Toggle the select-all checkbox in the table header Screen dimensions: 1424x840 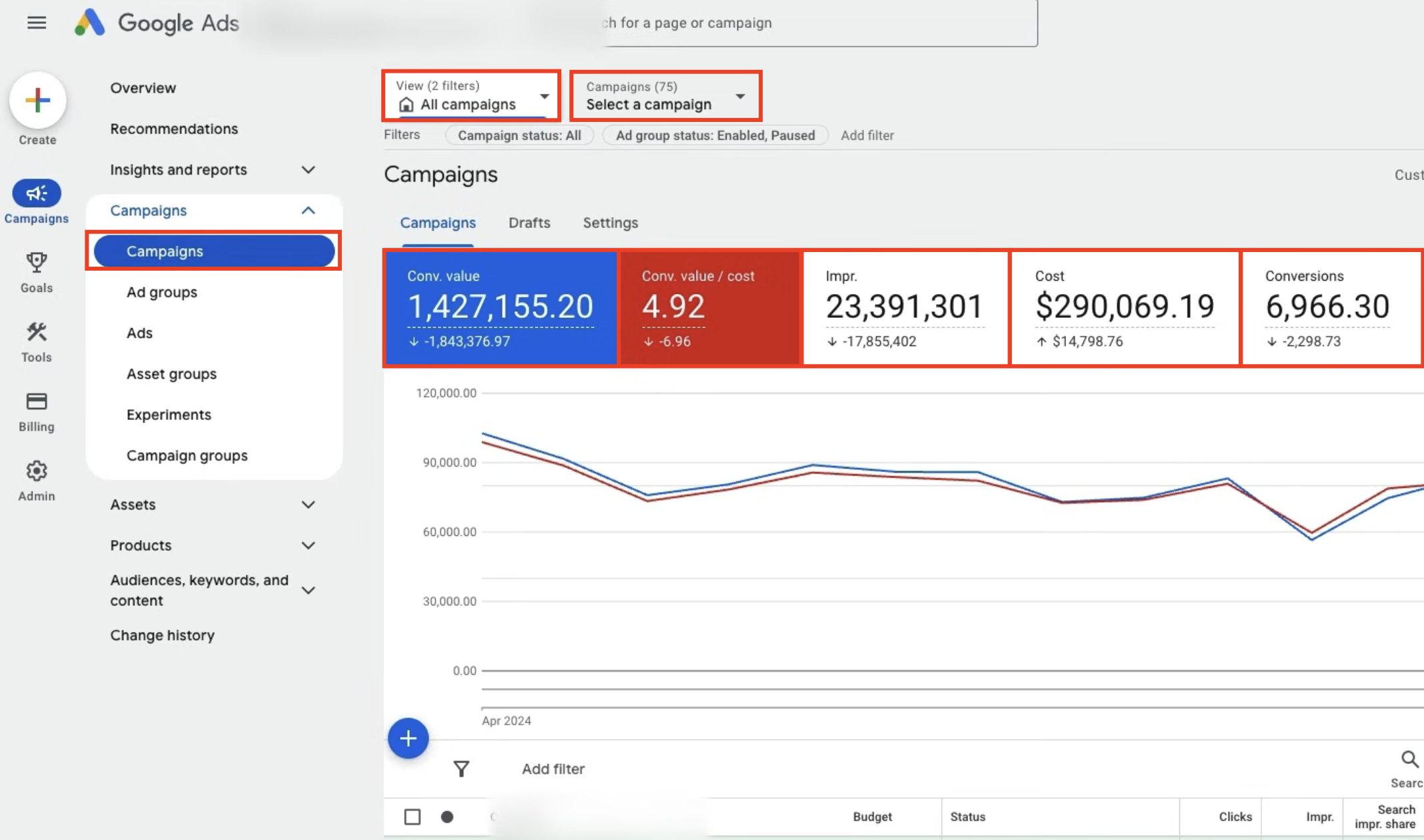(x=412, y=816)
